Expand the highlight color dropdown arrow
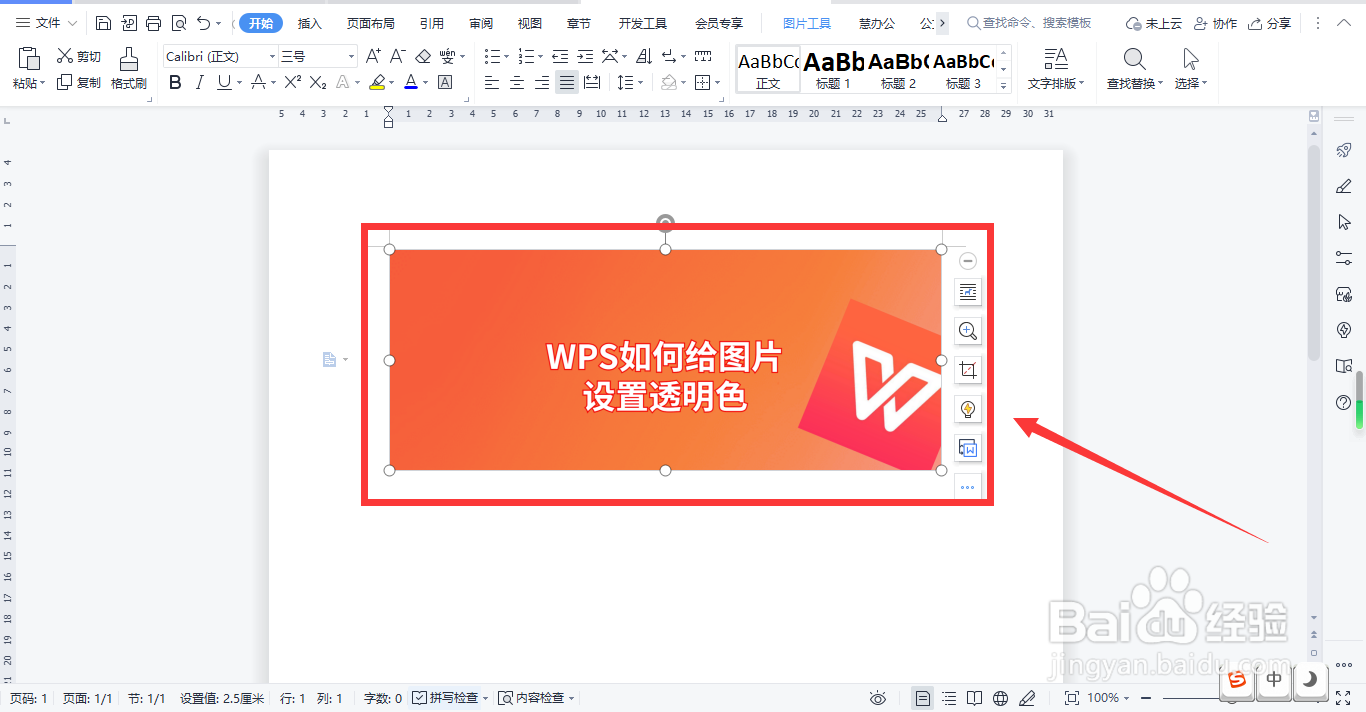1366x712 pixels. coord(391,82)
